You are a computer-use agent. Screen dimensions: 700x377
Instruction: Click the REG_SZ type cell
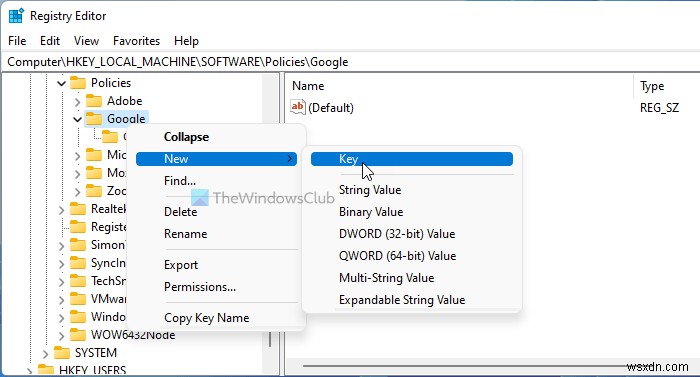[659, 108]
